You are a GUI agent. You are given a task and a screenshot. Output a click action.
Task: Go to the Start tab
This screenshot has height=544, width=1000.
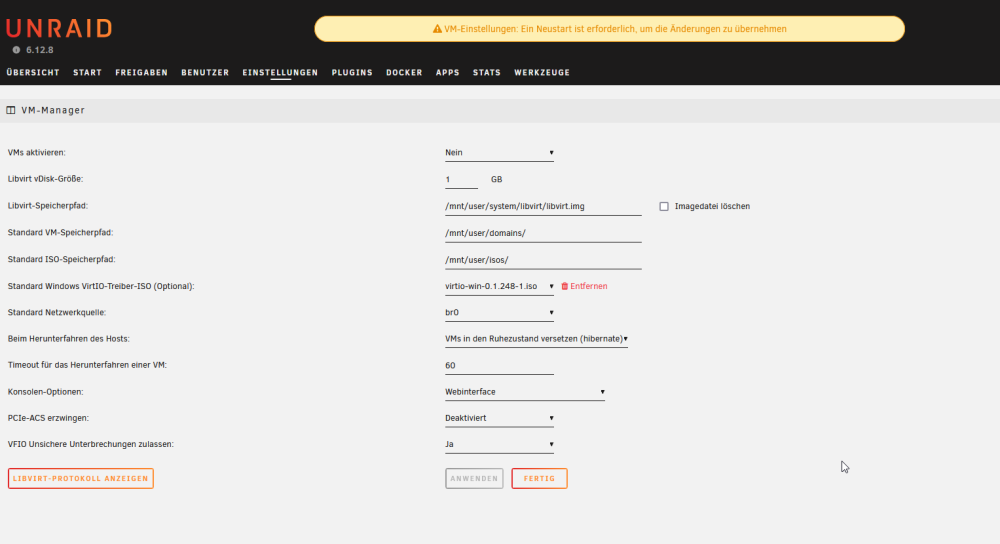click(x=87, y=73)
